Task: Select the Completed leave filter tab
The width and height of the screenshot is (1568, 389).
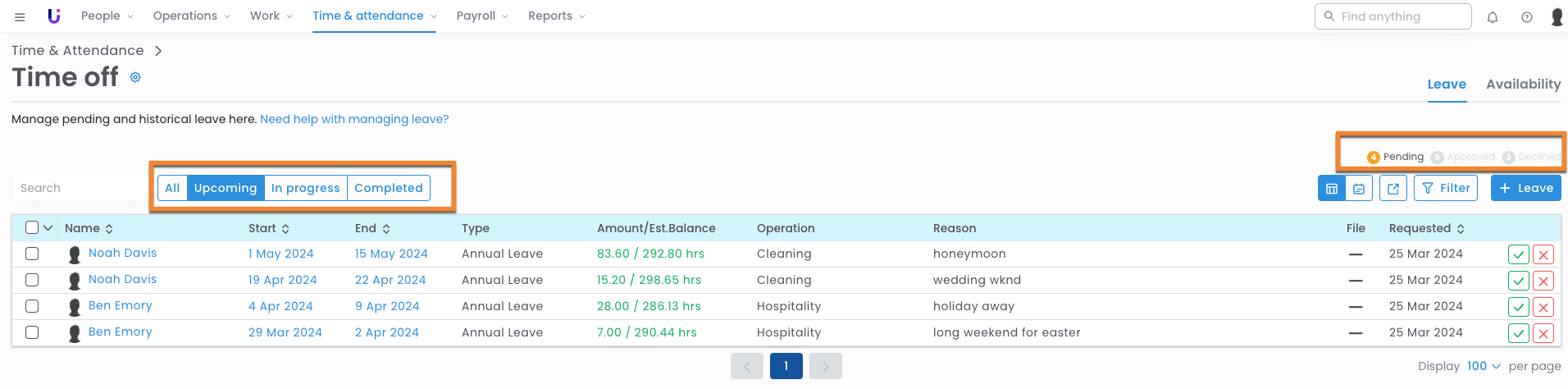Action: tap(388, 188)
